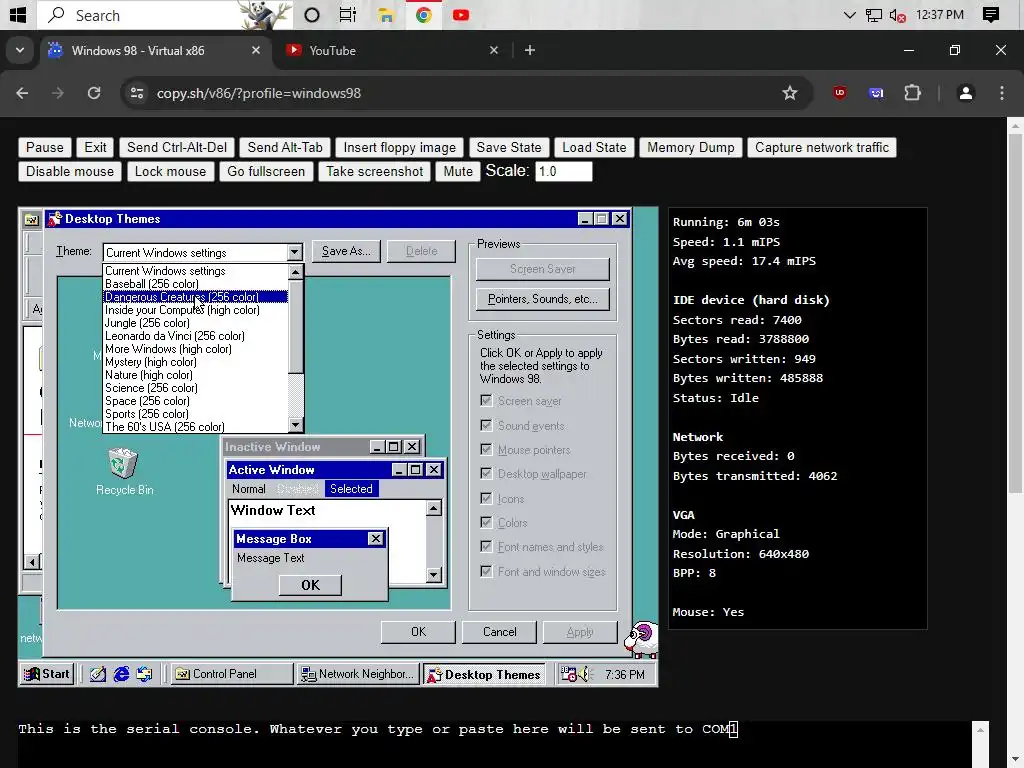1024x768 pixels.
Task: Click the Clippy-like sheep desktop pet
Action: pos(641,639)
